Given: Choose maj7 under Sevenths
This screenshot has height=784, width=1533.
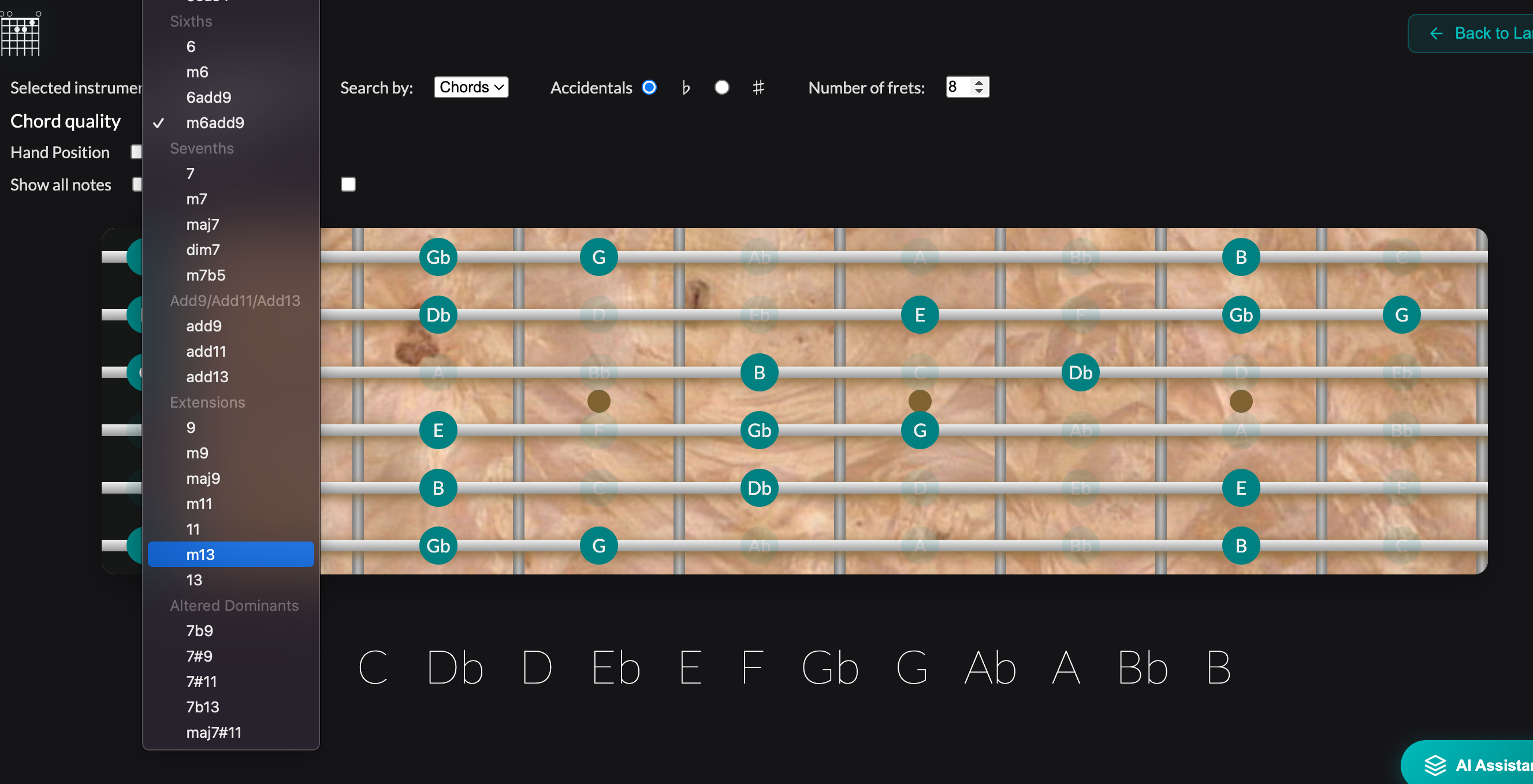Looking at the screenshot, I should tap(203, 224).
